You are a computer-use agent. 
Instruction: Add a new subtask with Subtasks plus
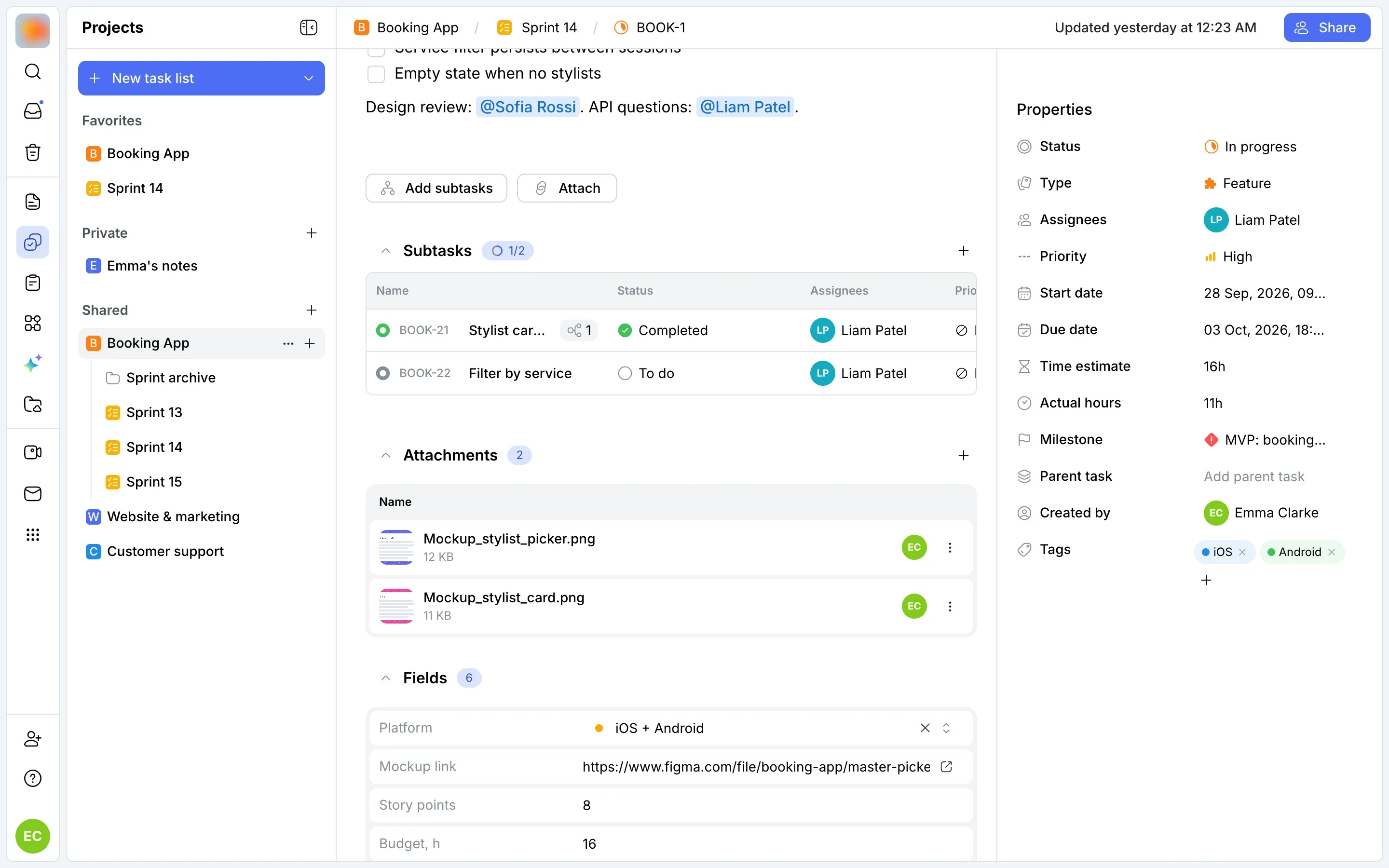(x=964, y=251)
